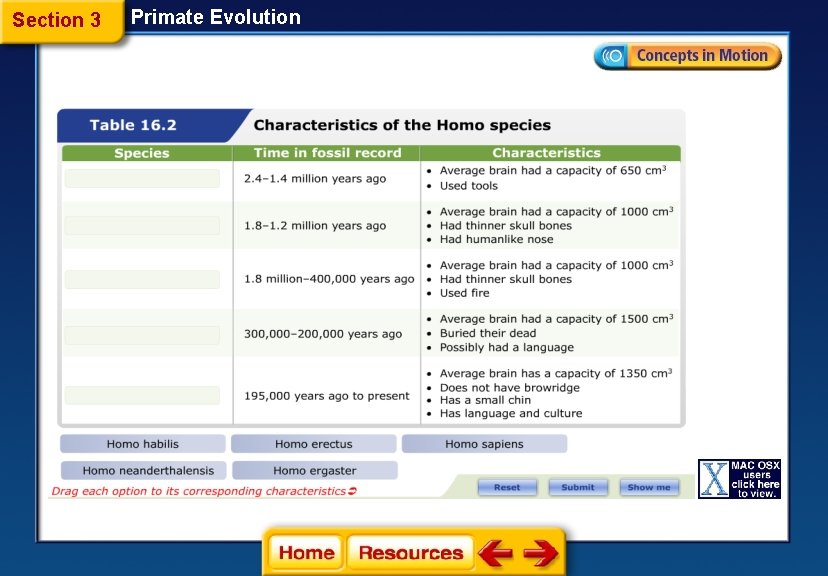The image size is (828, 576).
Task: Select the Homo neanderthalensis option
Action: 144,470
